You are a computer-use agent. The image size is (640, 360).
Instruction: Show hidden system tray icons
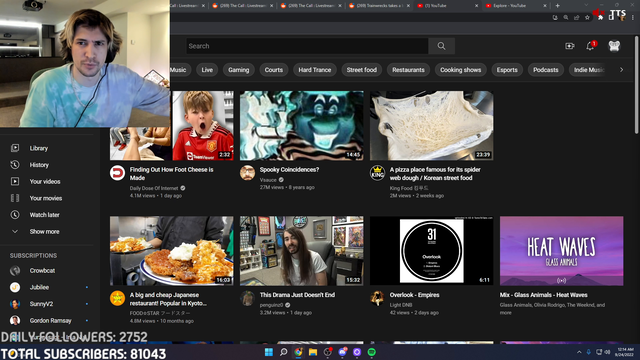579,352
